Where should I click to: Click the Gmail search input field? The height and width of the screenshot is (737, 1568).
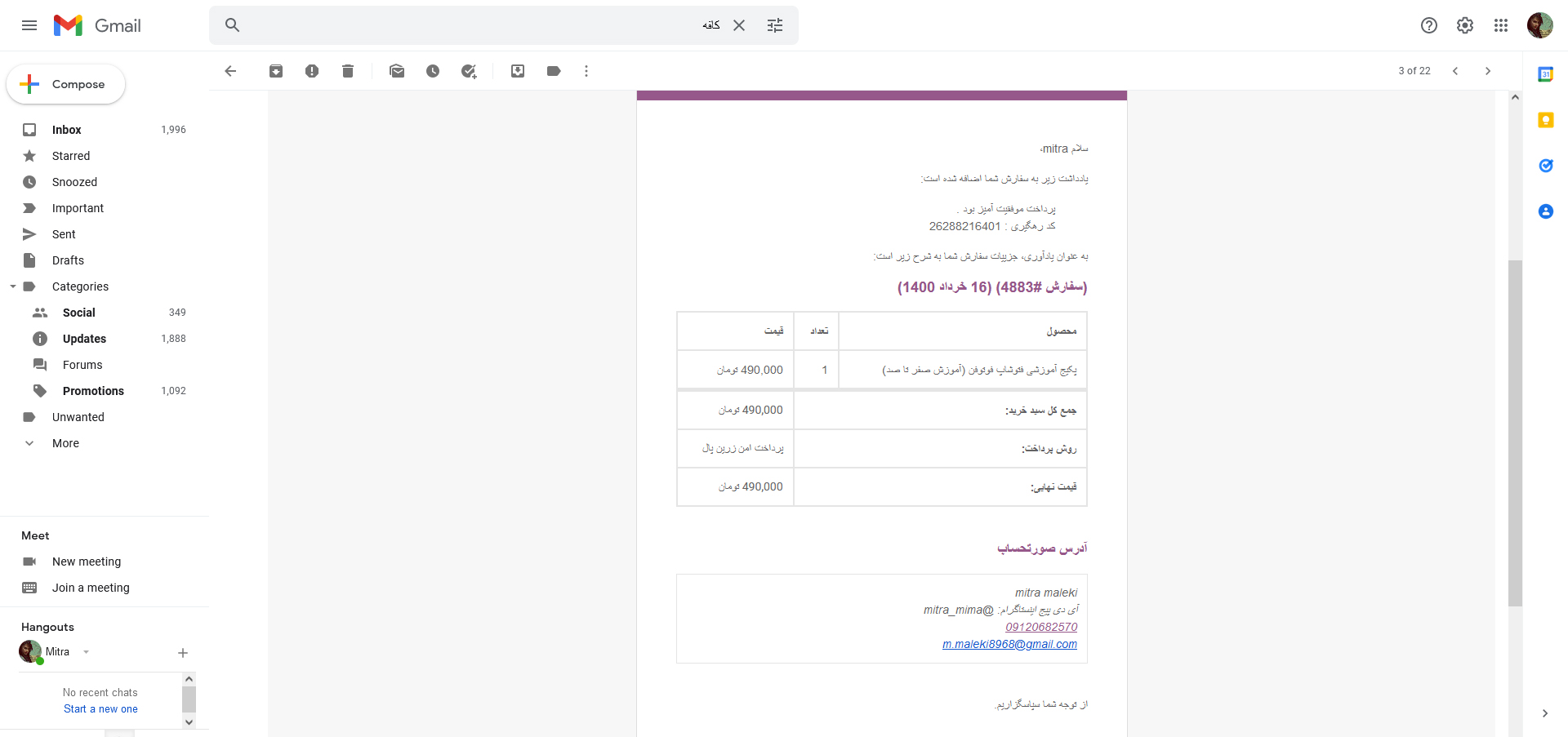[465, 25]
